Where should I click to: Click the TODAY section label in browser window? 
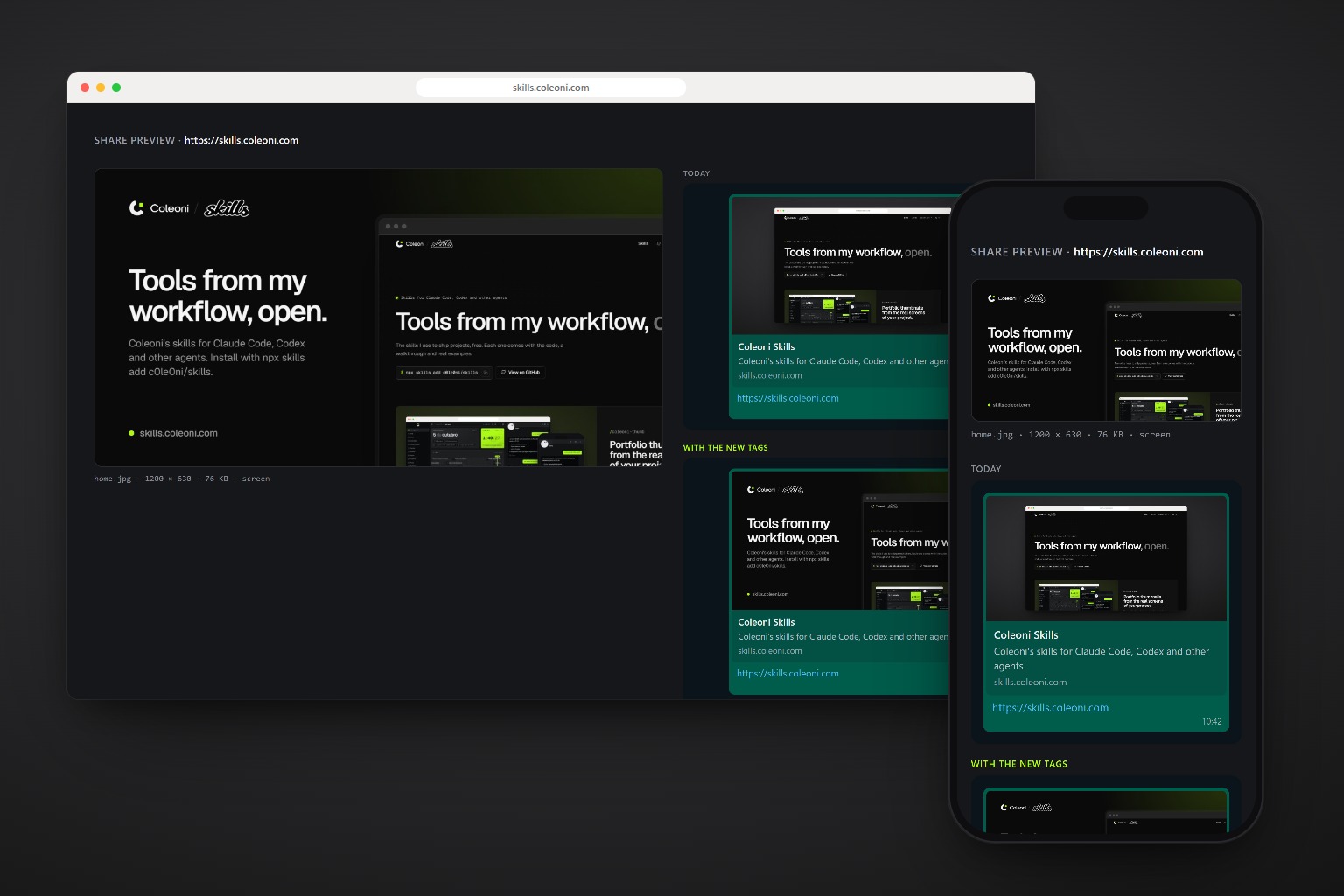point(696,173)
